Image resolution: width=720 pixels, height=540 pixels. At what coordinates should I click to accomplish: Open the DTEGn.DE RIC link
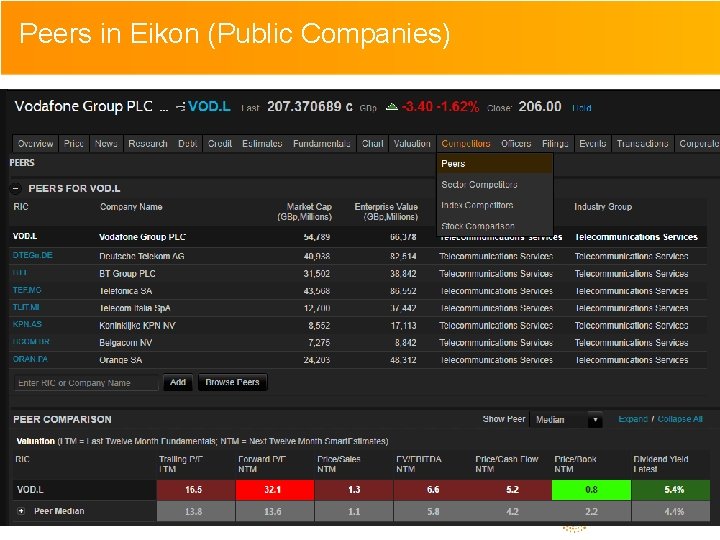point(33,255)
